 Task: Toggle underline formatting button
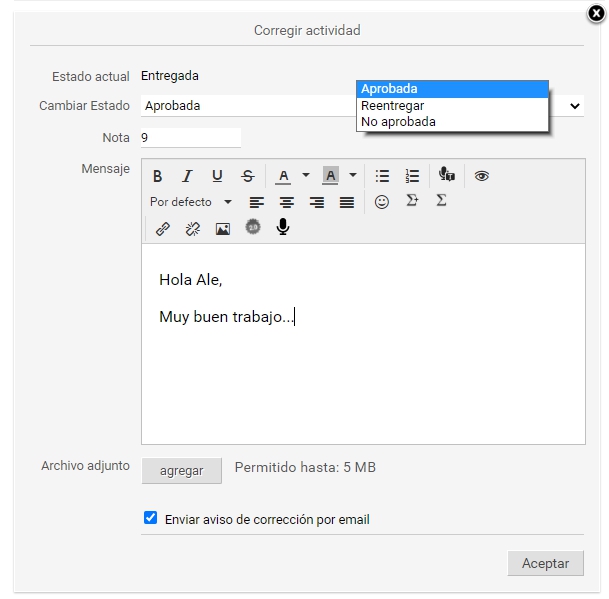click(217, 176)
